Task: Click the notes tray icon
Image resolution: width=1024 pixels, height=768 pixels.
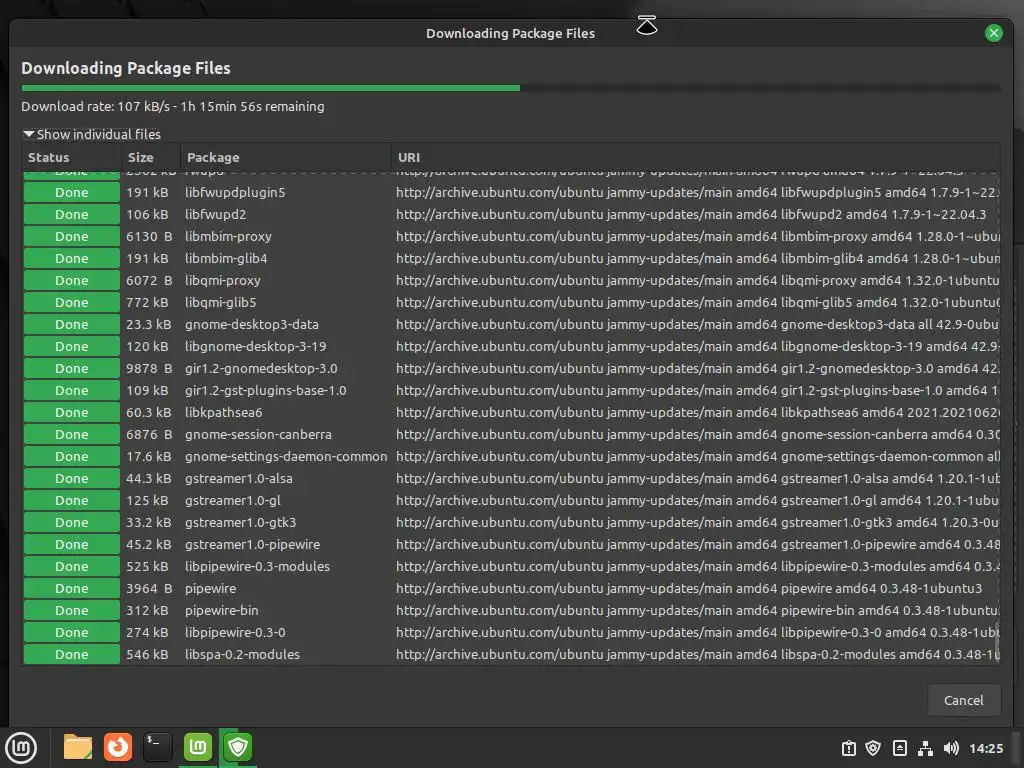Action: click(x=899, y=748)
